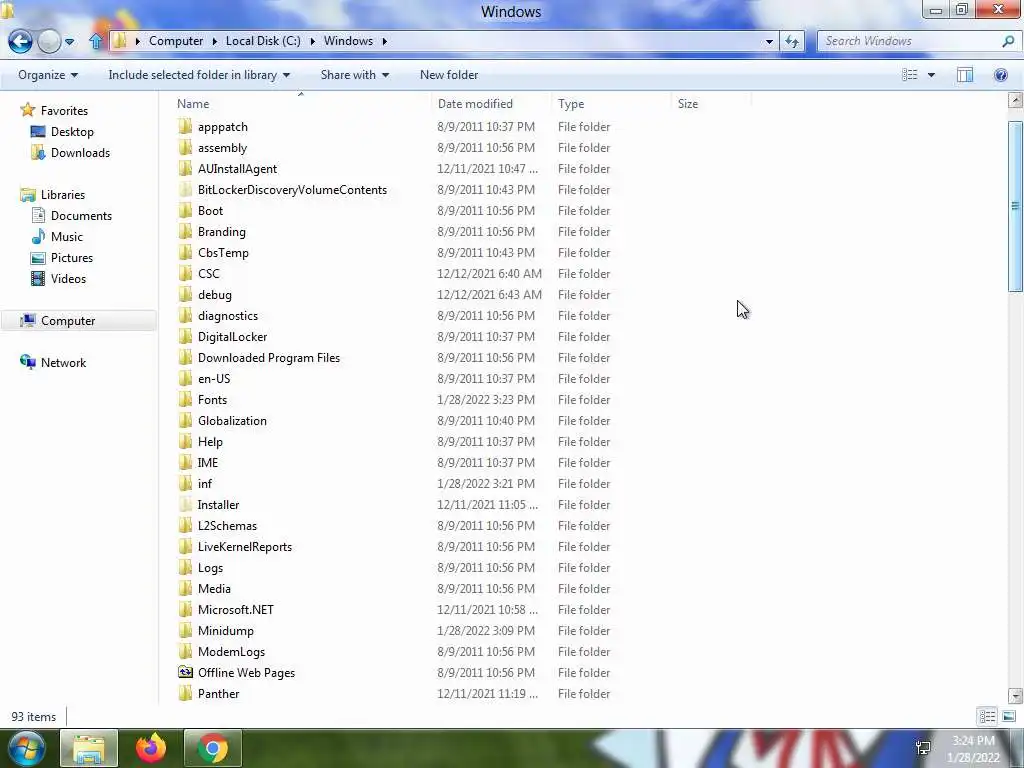Launch Google Chrome from the taskbar

pos(212,748)
